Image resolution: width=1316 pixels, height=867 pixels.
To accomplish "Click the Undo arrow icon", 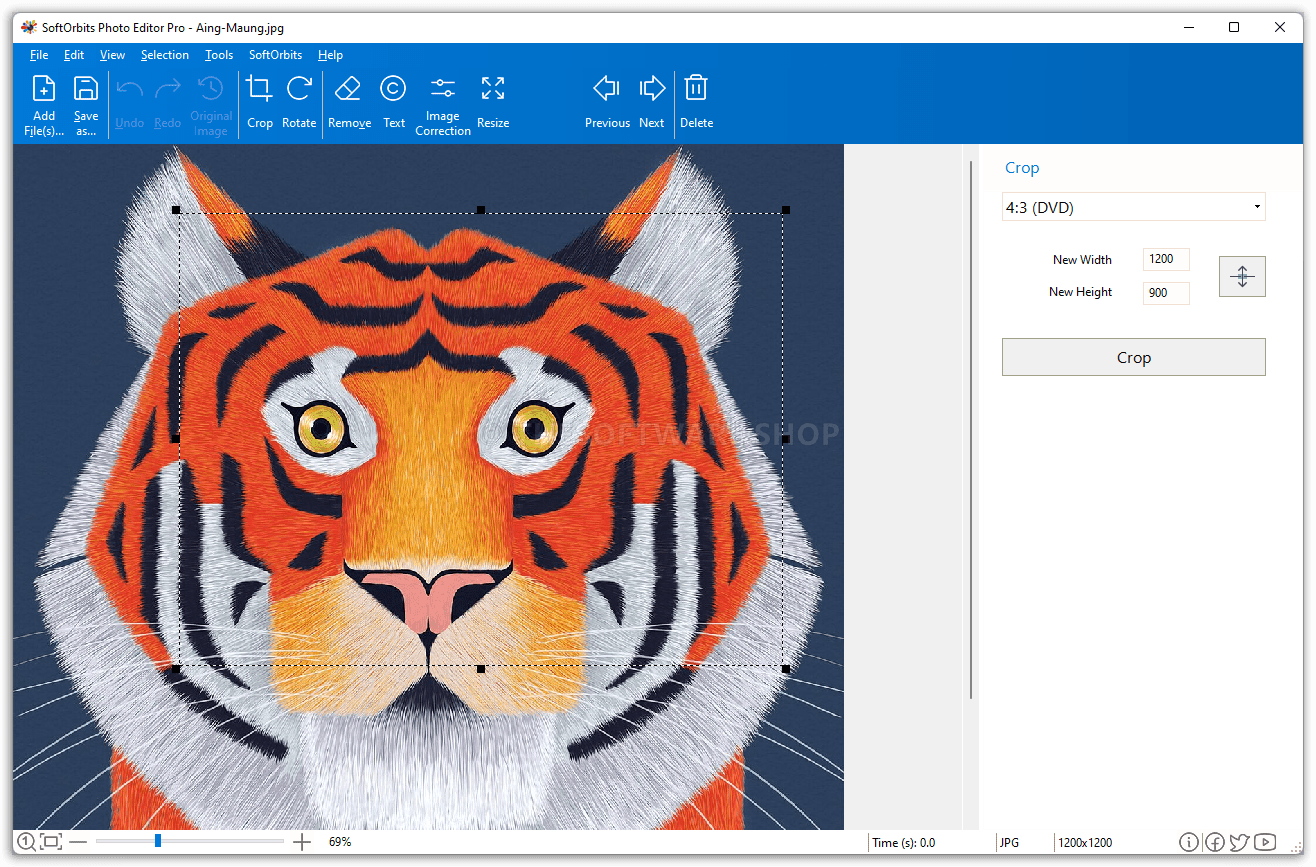I will 129,89.
